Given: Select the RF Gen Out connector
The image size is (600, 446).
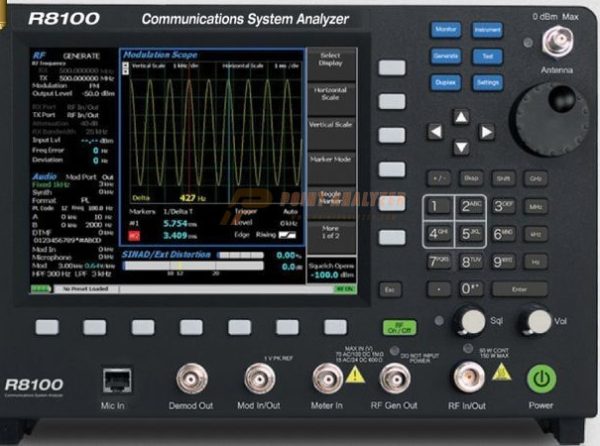Looking at the screenshot, I should coord(395,379).
